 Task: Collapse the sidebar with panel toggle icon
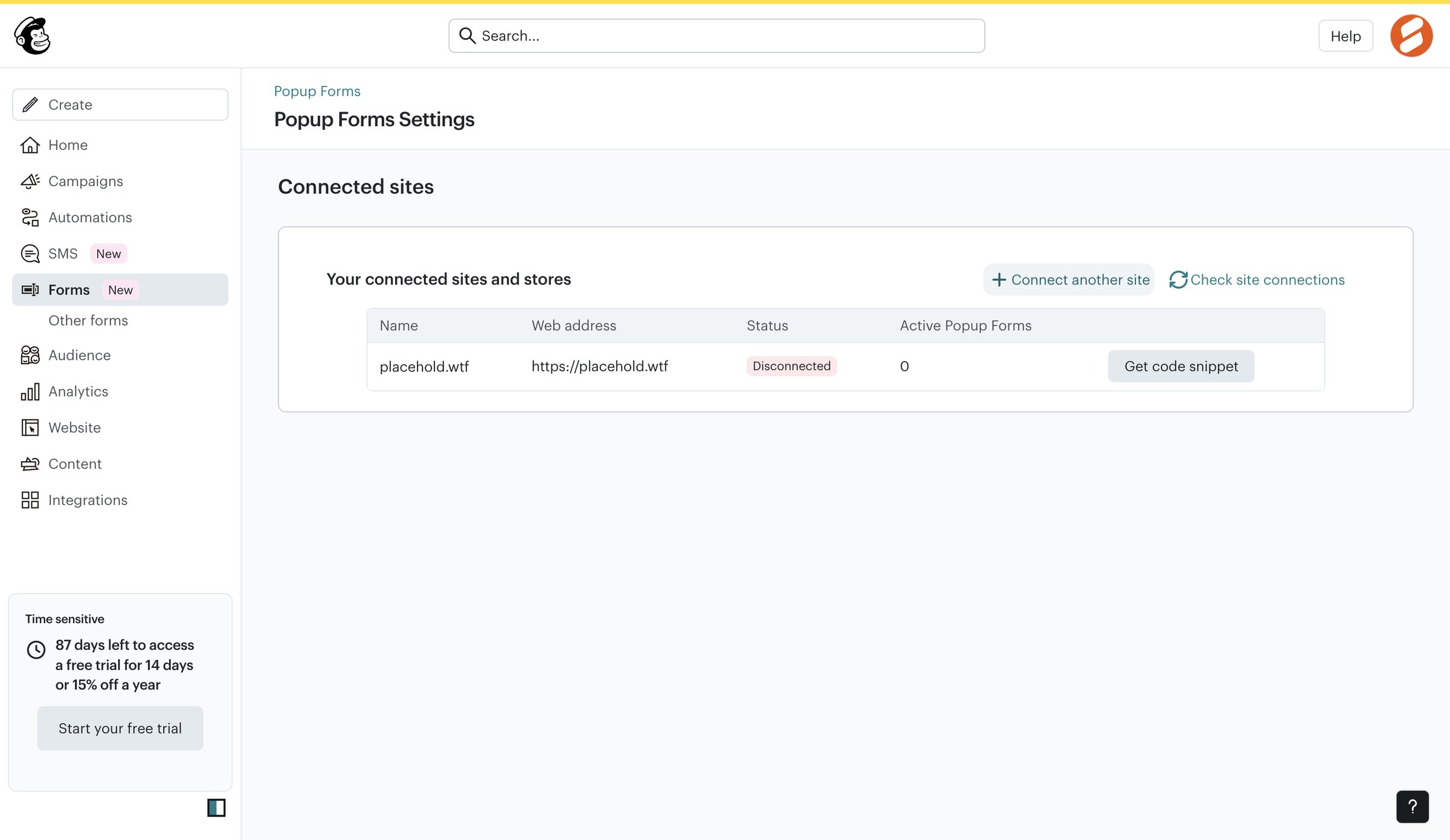click(x=216, y=807)
